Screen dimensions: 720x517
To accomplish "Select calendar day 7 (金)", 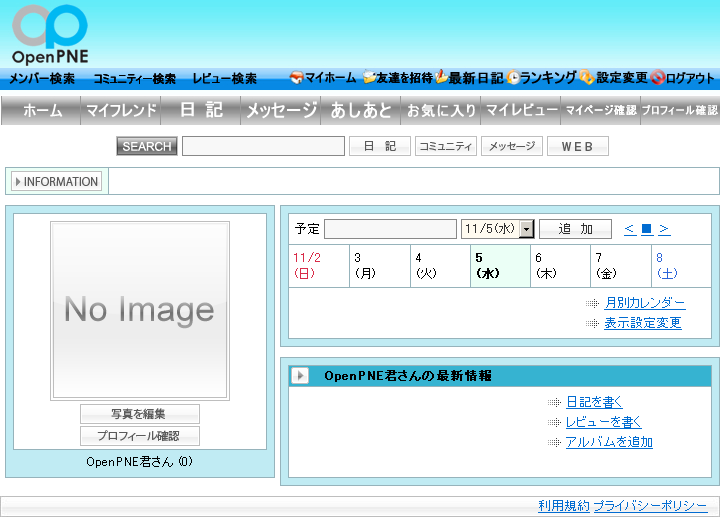I will tap(621, 266).
